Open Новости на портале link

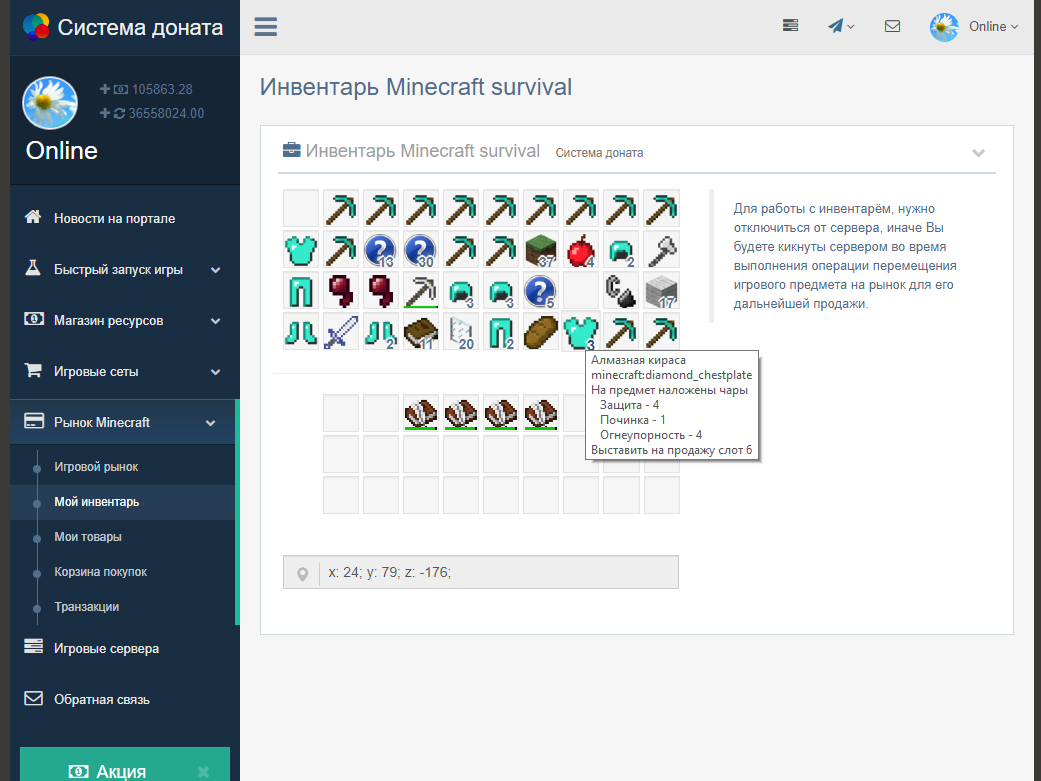114,218
